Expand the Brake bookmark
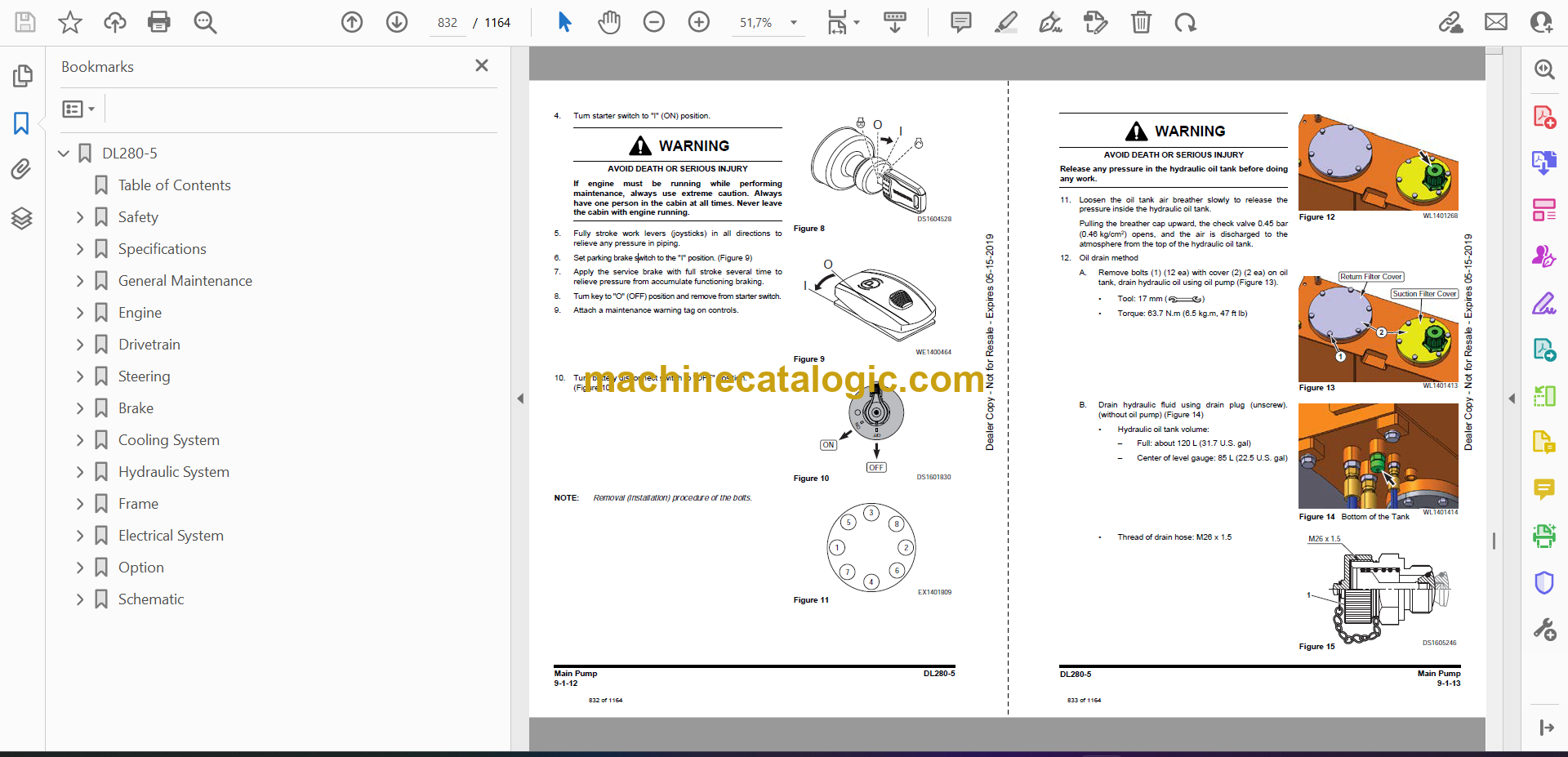 click(x=80, y=408)
